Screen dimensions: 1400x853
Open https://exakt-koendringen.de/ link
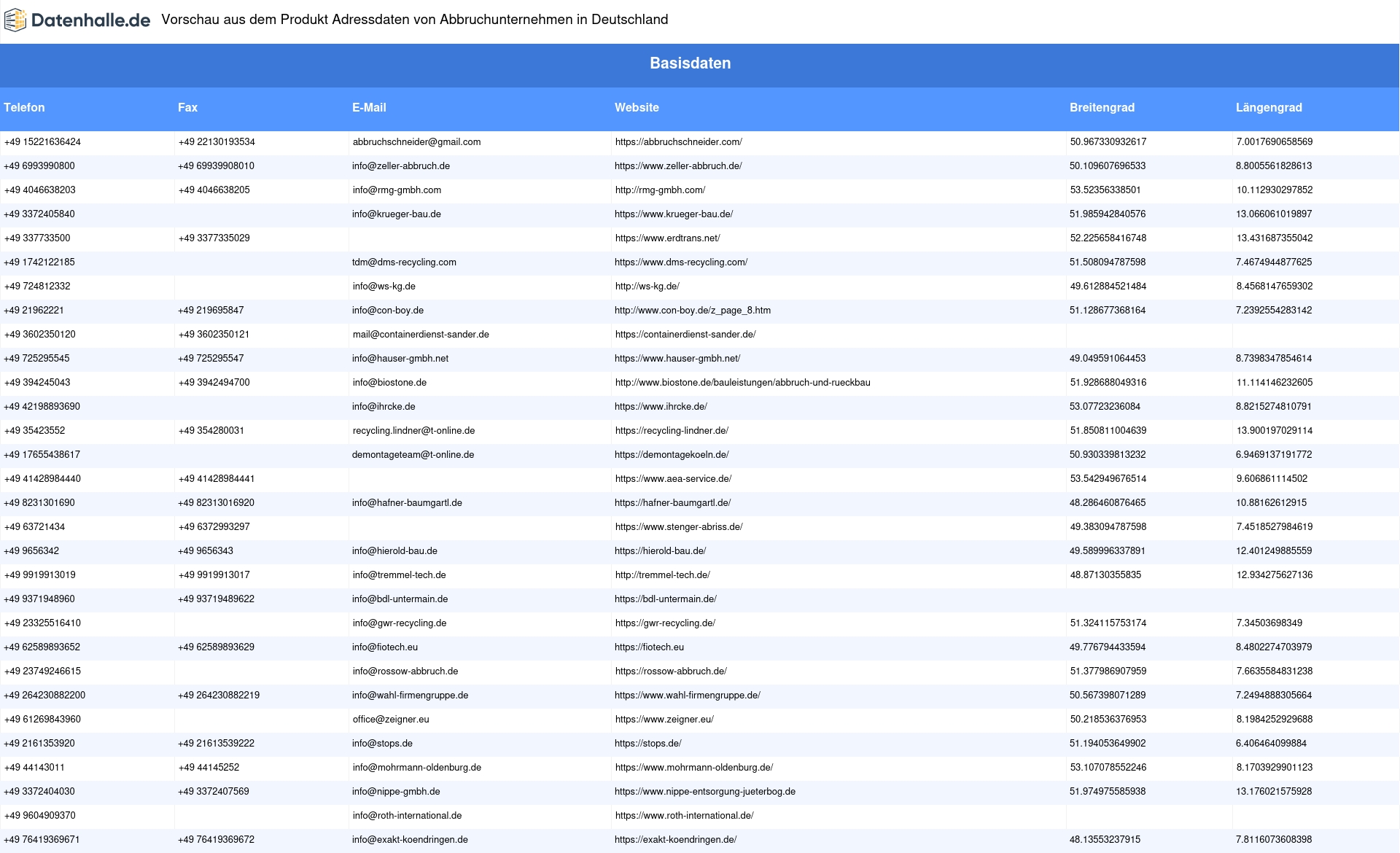[x=676, y=840]
